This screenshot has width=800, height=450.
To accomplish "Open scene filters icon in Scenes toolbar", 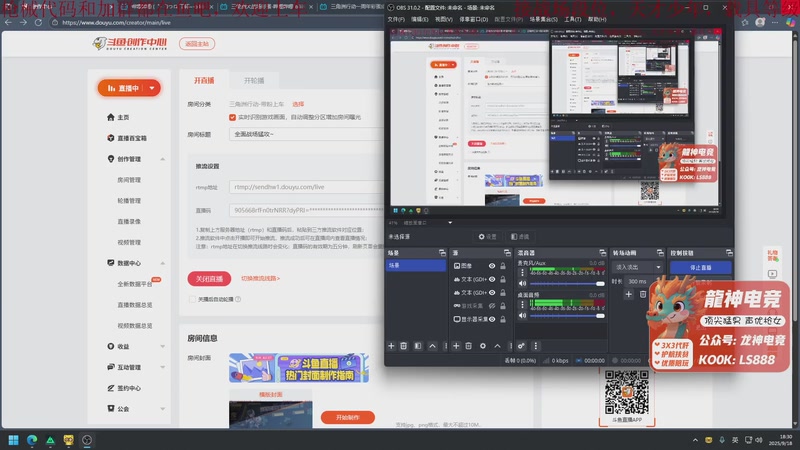I will [x=418, y=346].
